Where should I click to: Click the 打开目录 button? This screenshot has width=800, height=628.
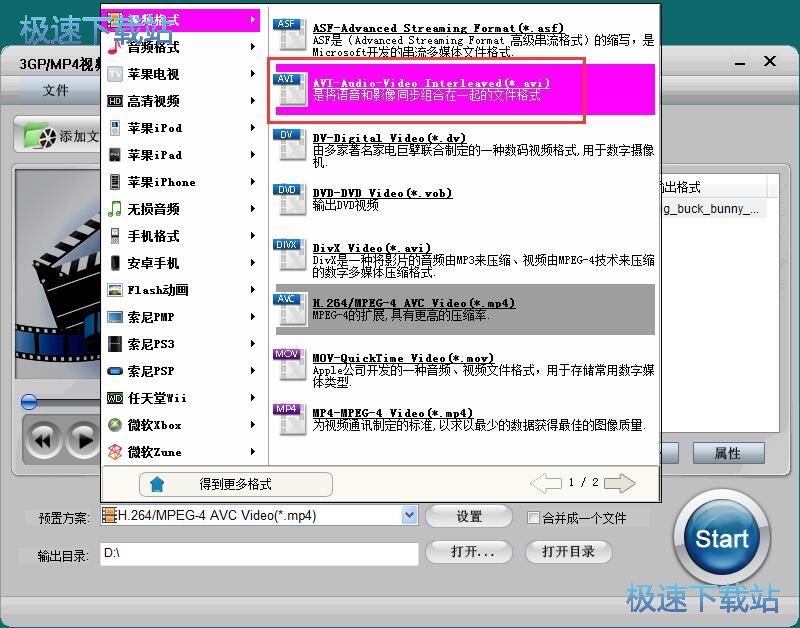pyautogui.click(x=568, y=551)
